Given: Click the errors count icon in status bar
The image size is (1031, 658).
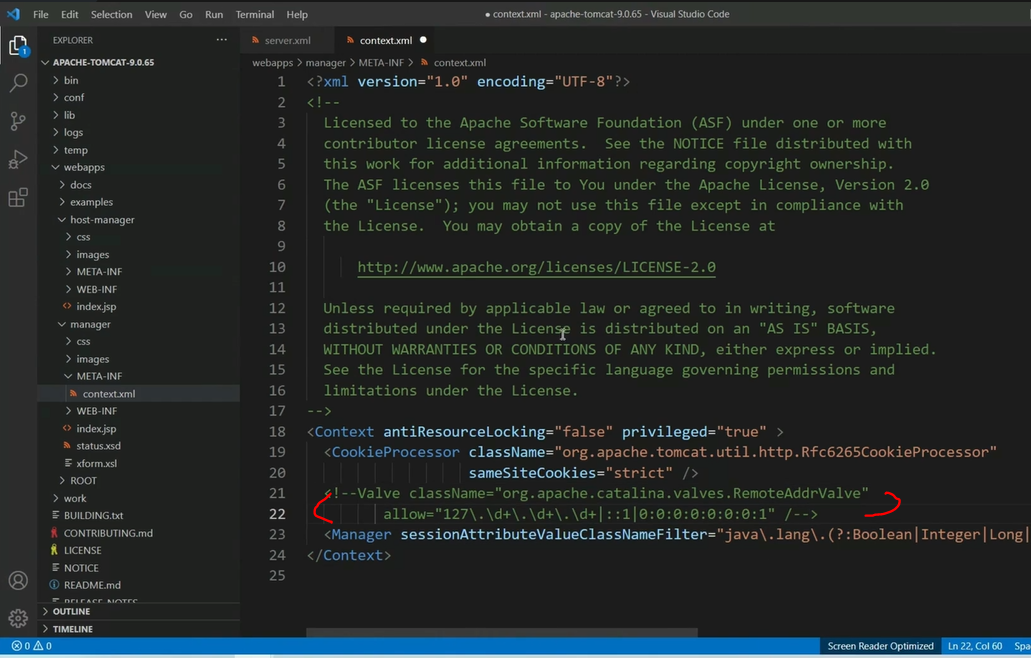Looking at the screenshot, I should 16,646.
